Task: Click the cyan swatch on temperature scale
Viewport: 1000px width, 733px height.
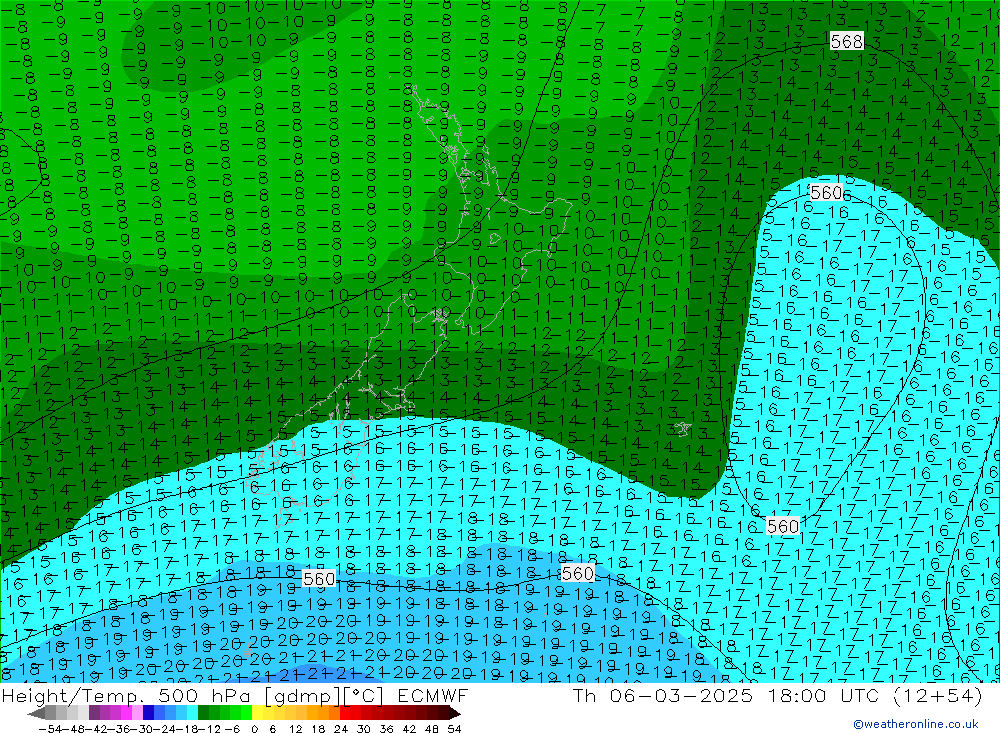Action: [192, 713]
